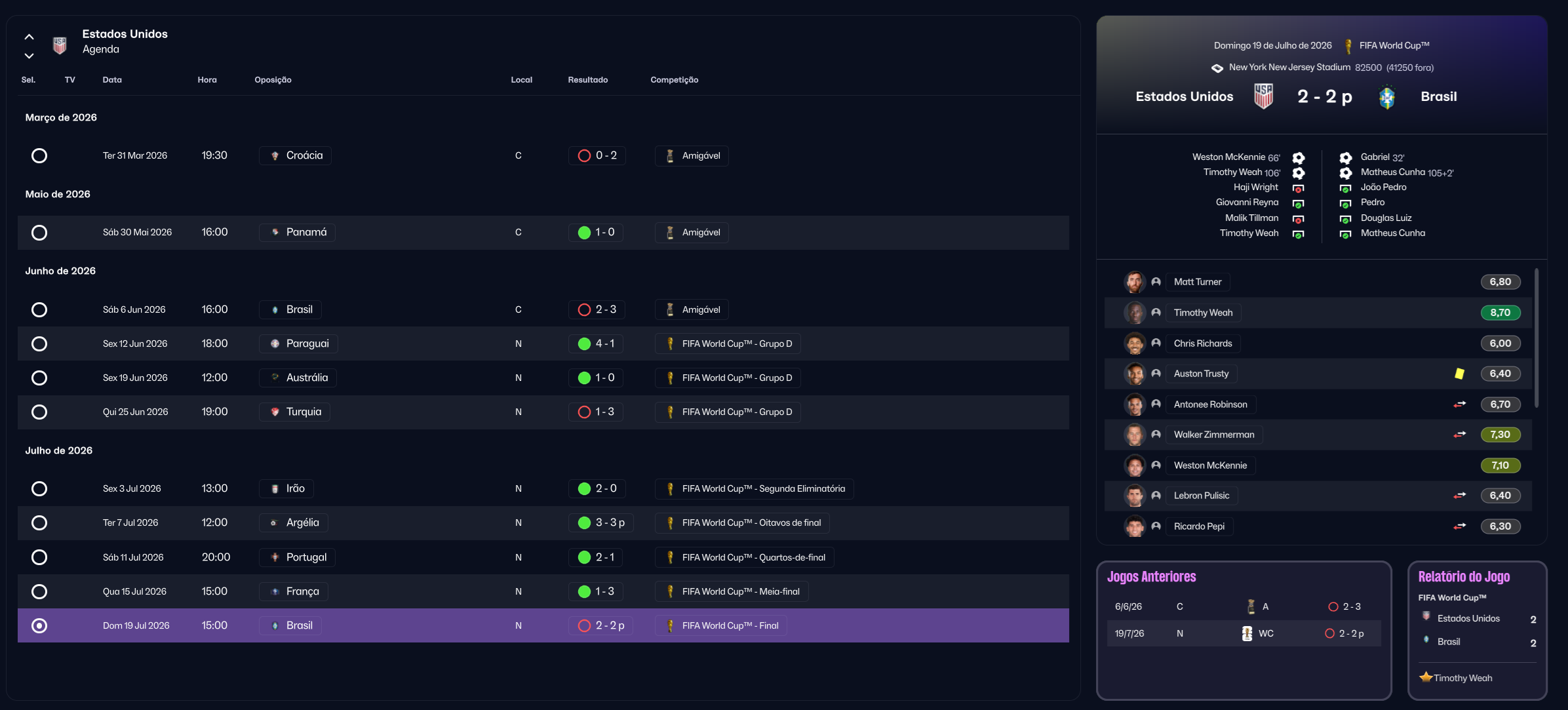Open the Turquia opposition team link
The width and height of the screenshot is (1568, 710).
294,412
